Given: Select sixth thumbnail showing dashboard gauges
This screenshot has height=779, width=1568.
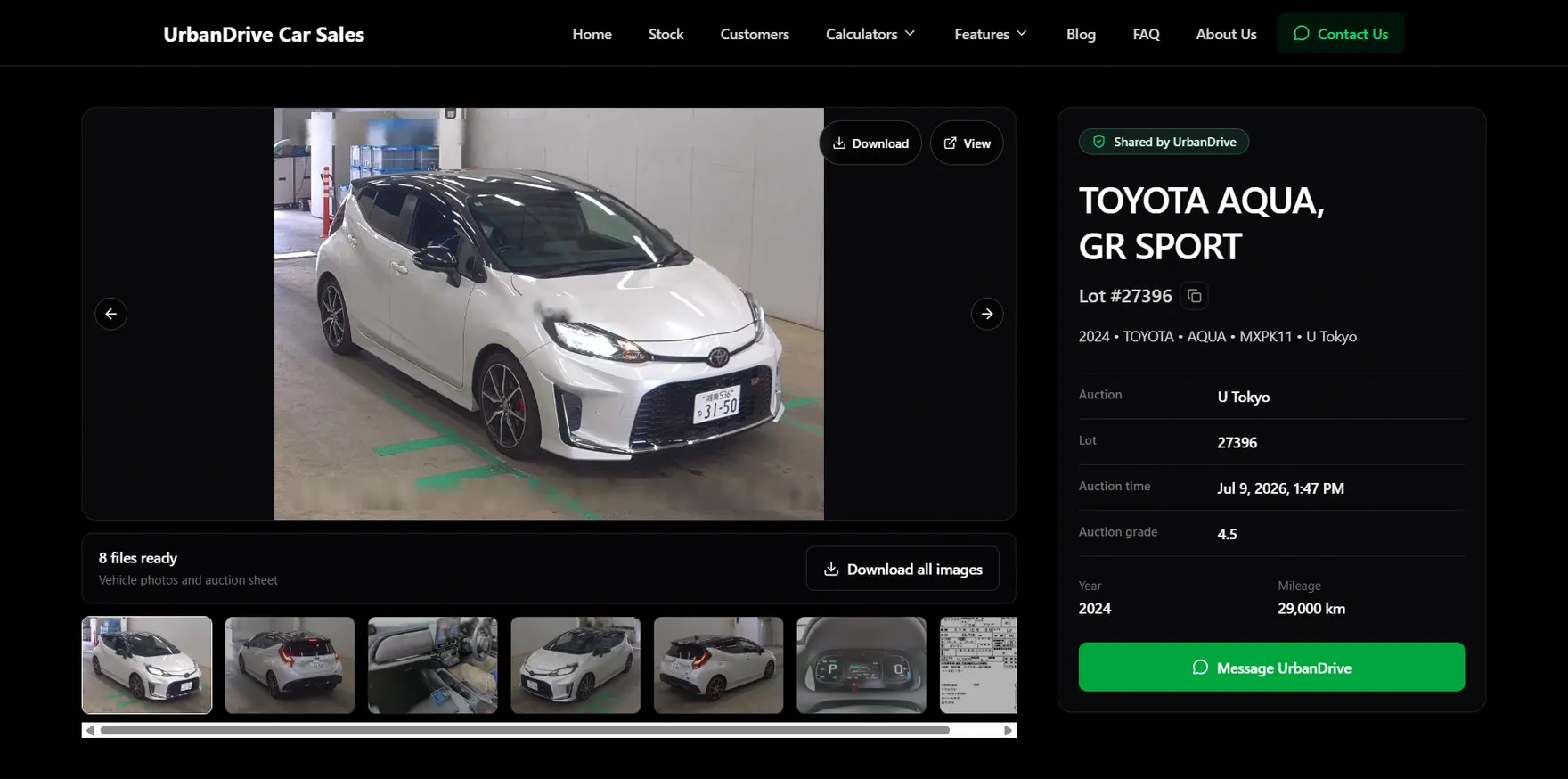Looking at the screenshot, I should coord(862,665).
